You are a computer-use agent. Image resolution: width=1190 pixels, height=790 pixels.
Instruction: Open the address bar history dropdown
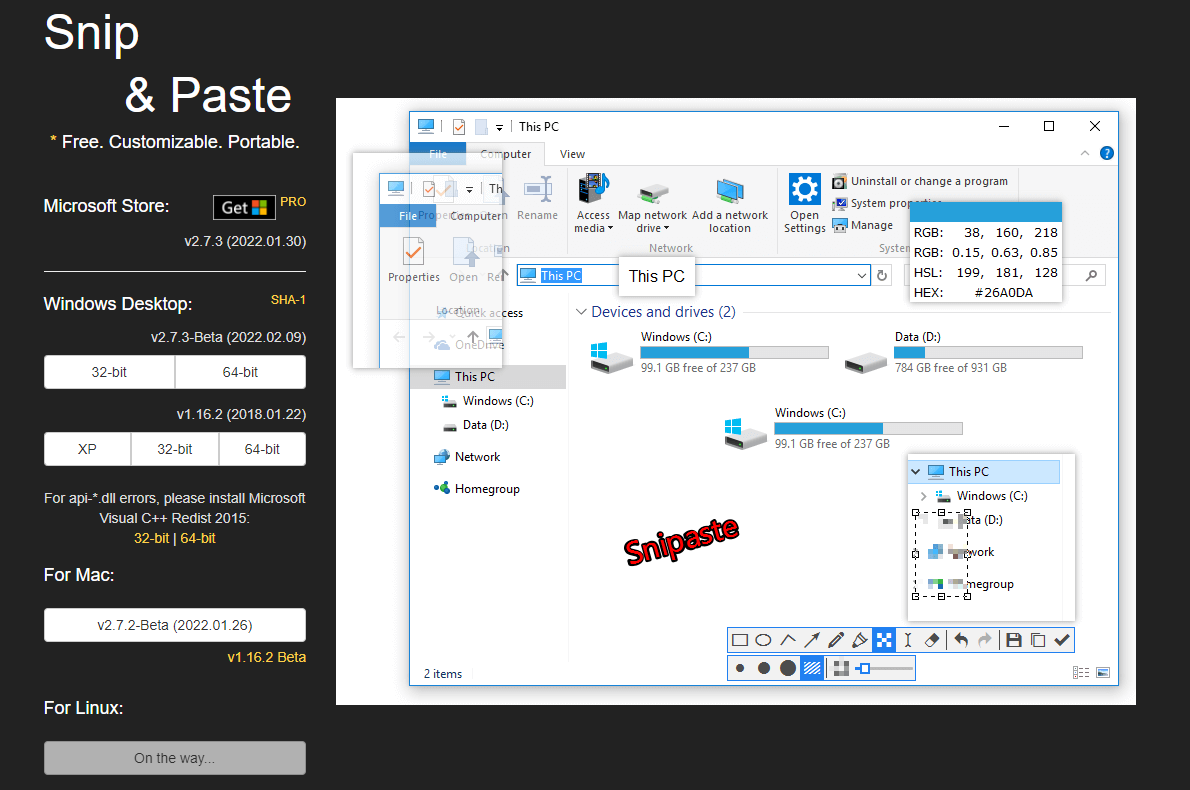(x=861, y=275)
